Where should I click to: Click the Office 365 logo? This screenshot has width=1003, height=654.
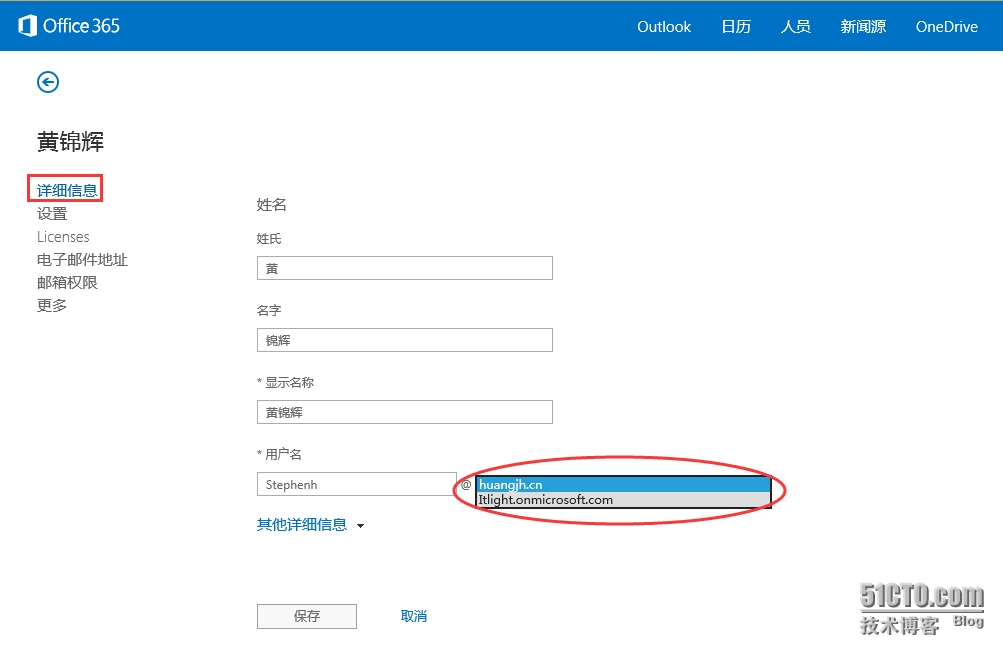[x=69, y=26]
